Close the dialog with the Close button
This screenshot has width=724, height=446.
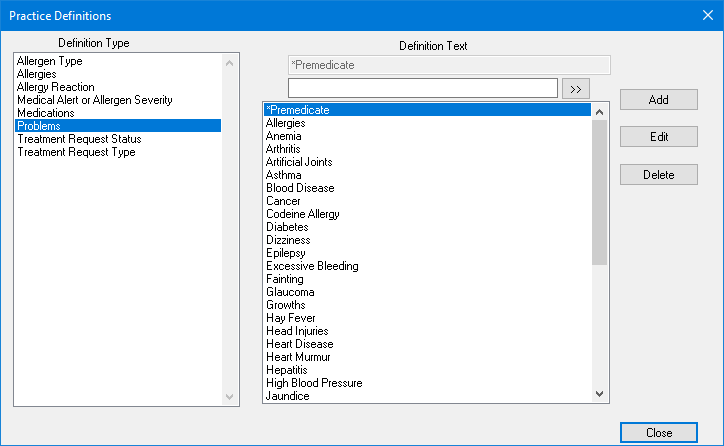tap(658, 433)
